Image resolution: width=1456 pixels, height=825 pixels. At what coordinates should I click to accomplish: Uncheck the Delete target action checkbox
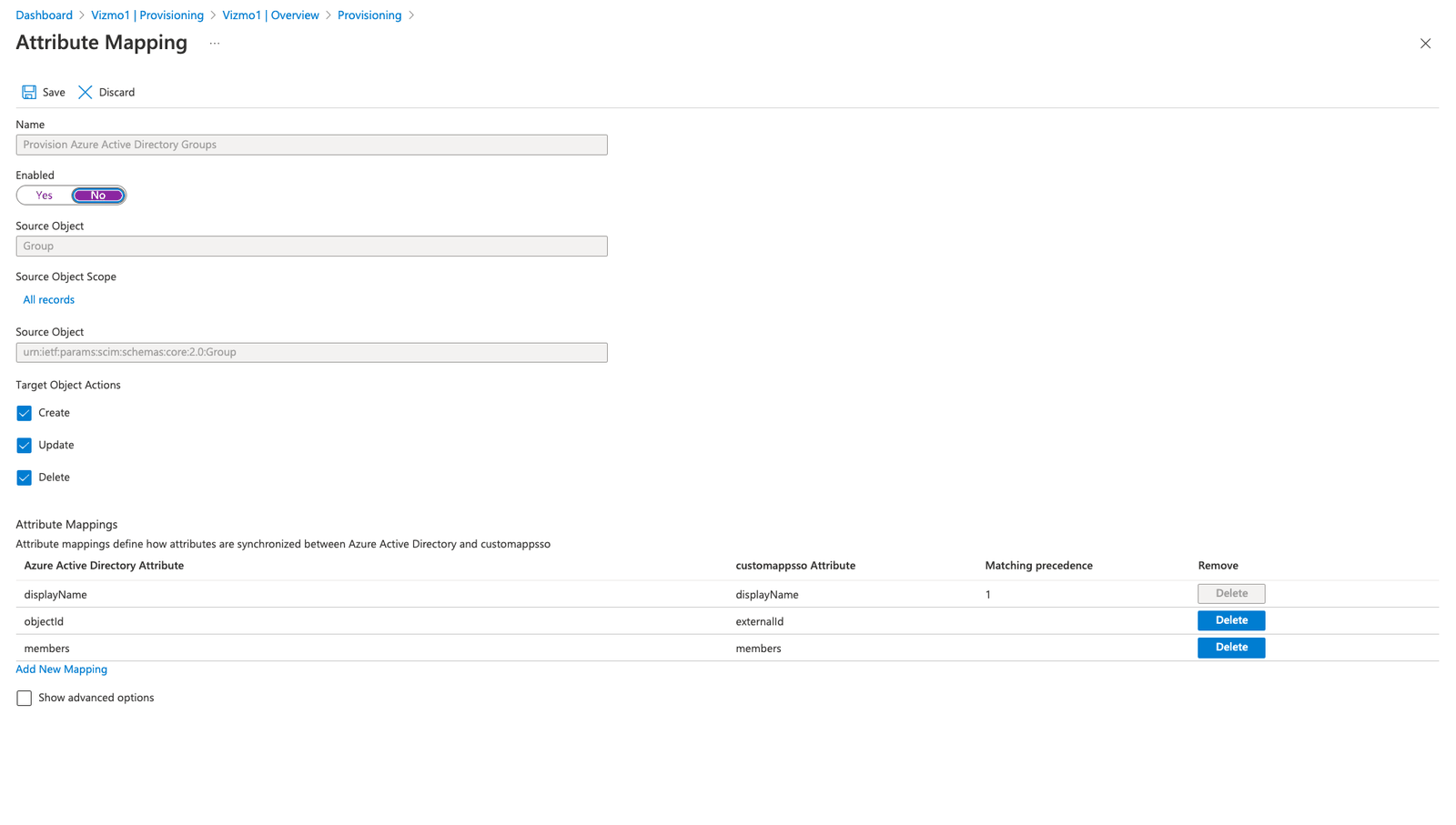point(25,478)
